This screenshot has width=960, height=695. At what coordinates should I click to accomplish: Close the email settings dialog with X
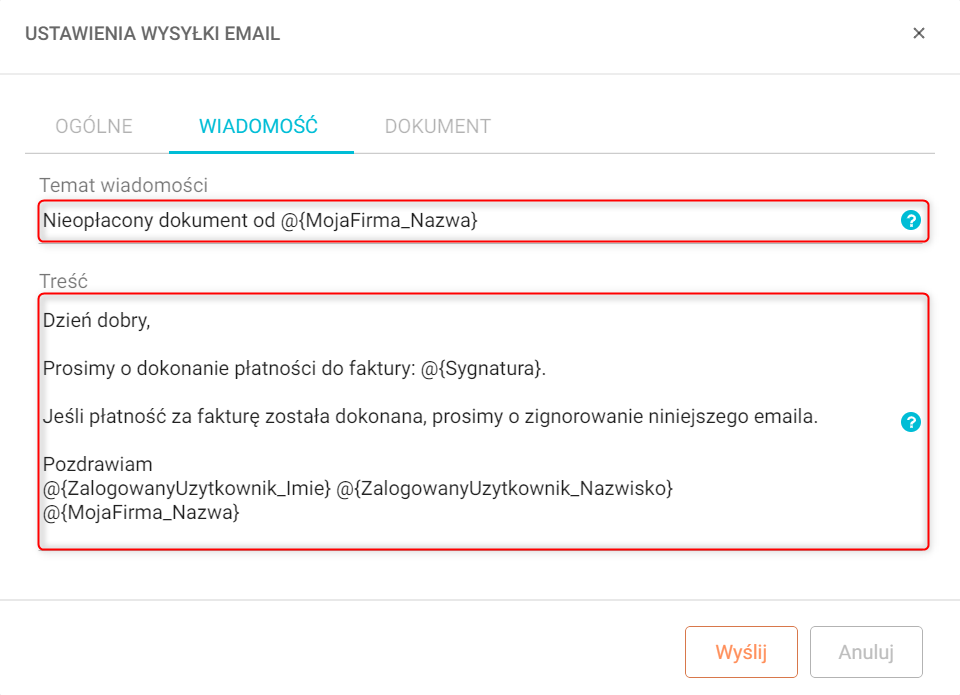[918, 33]
